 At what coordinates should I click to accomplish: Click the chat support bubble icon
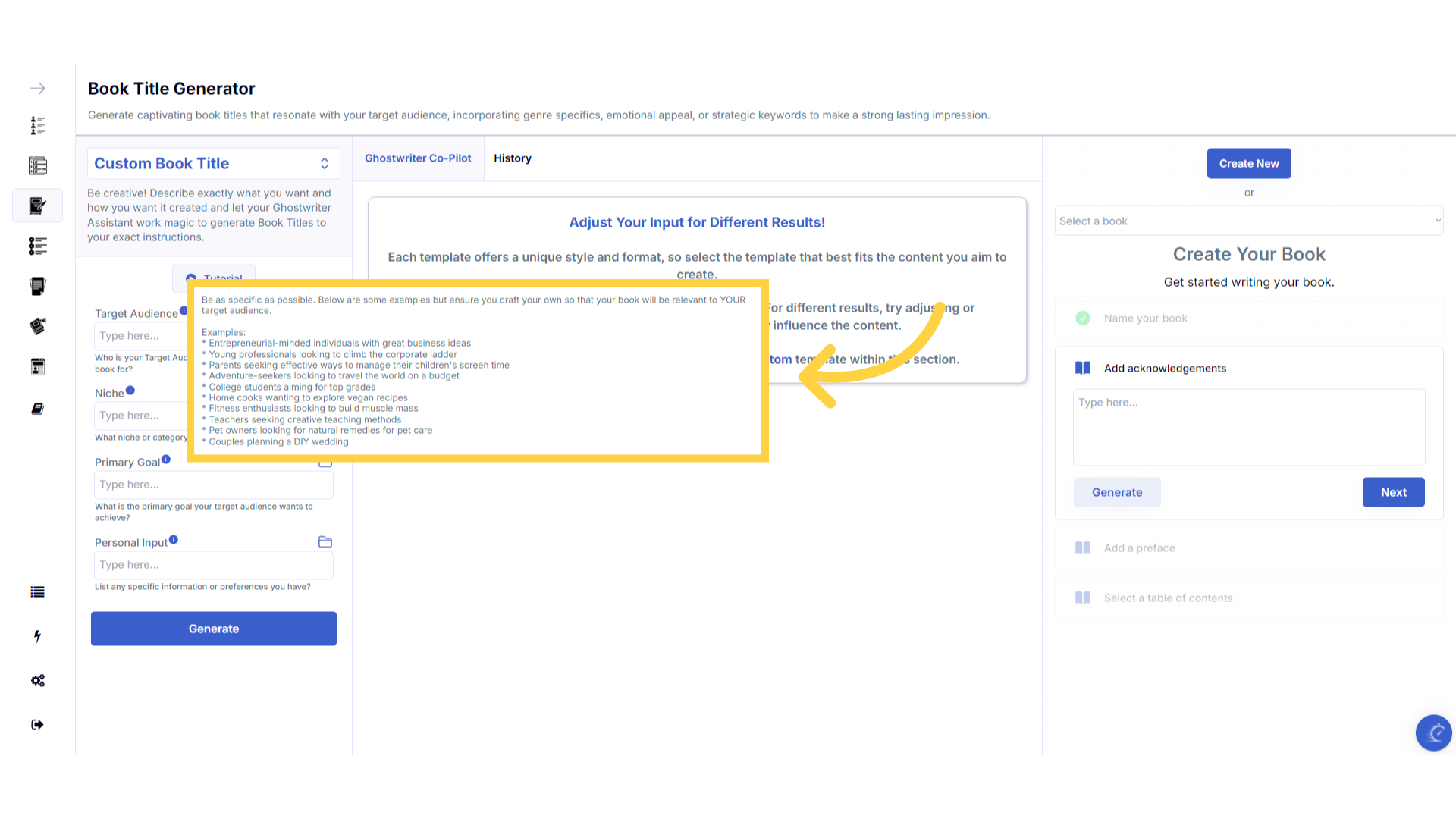coord(1433,733)
